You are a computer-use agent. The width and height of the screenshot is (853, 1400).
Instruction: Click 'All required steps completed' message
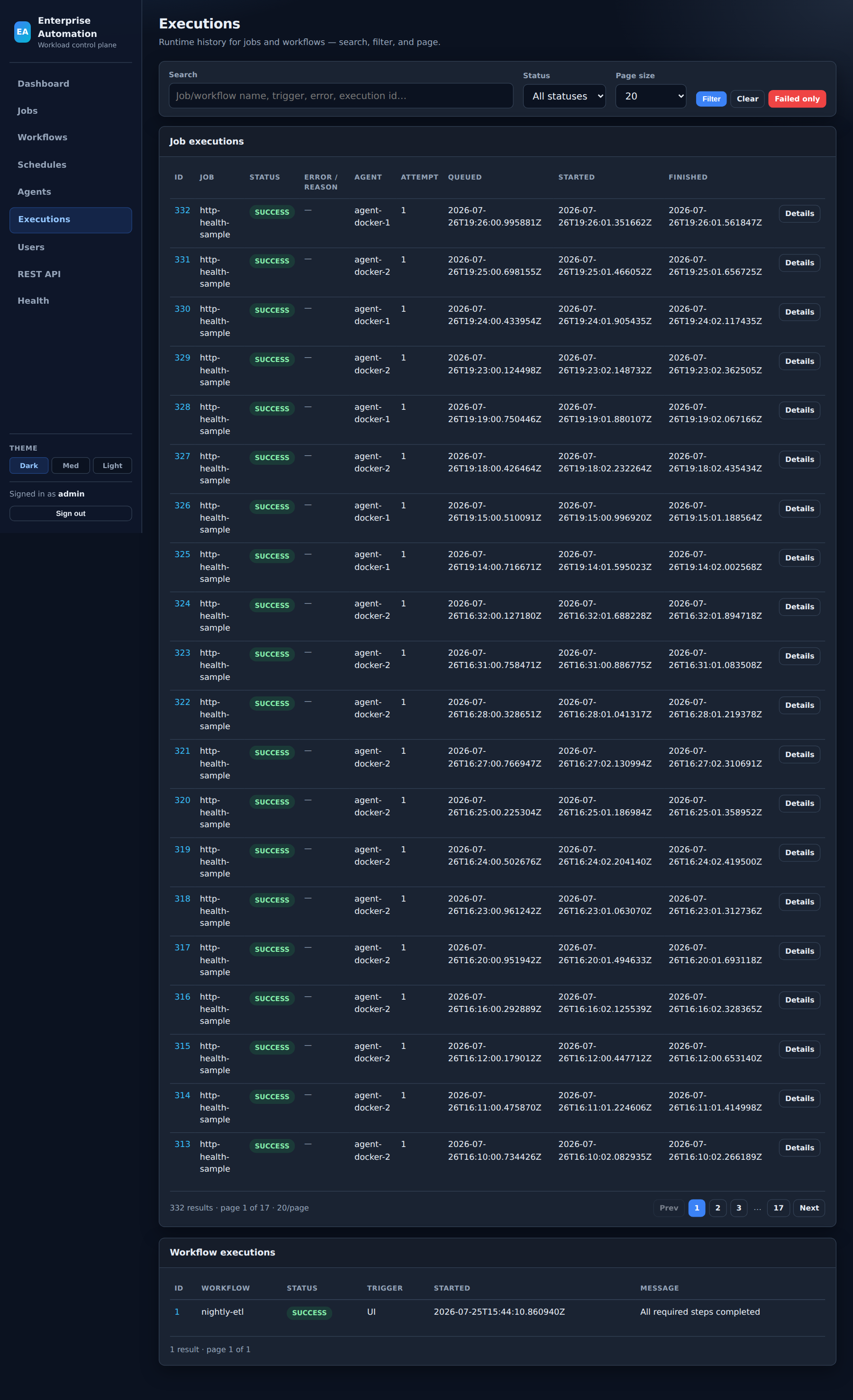coord(699,1312)
